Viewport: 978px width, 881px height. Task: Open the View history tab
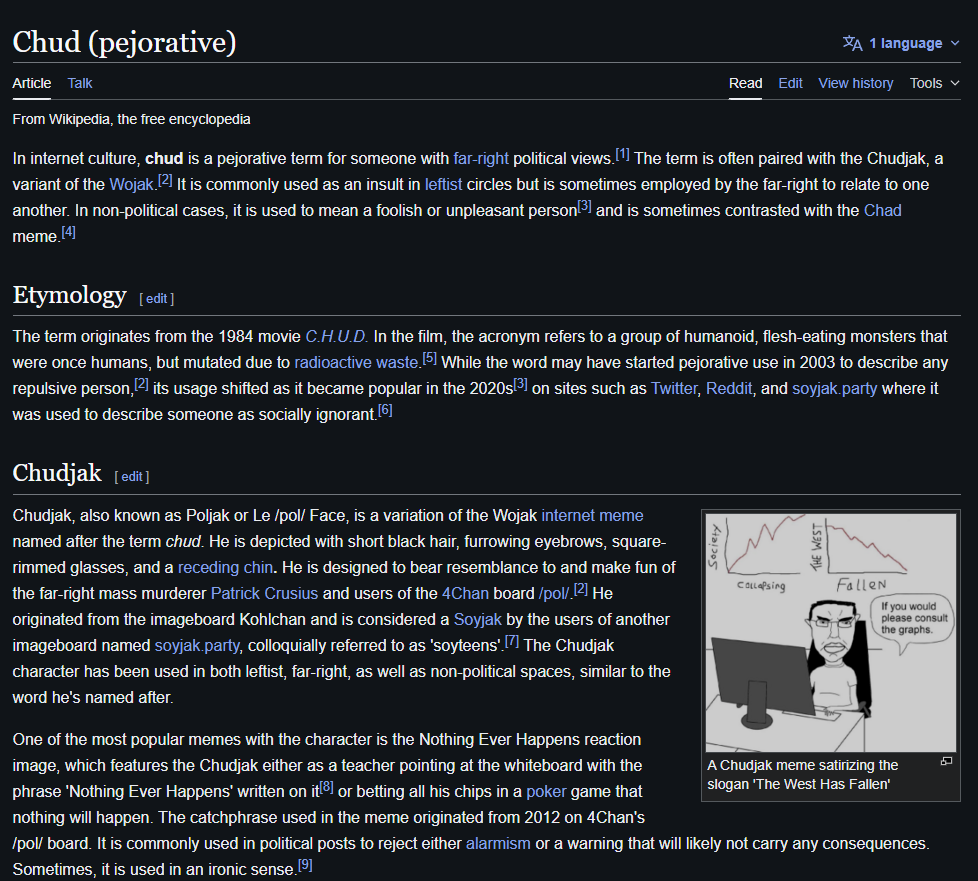tap(855, 83)
